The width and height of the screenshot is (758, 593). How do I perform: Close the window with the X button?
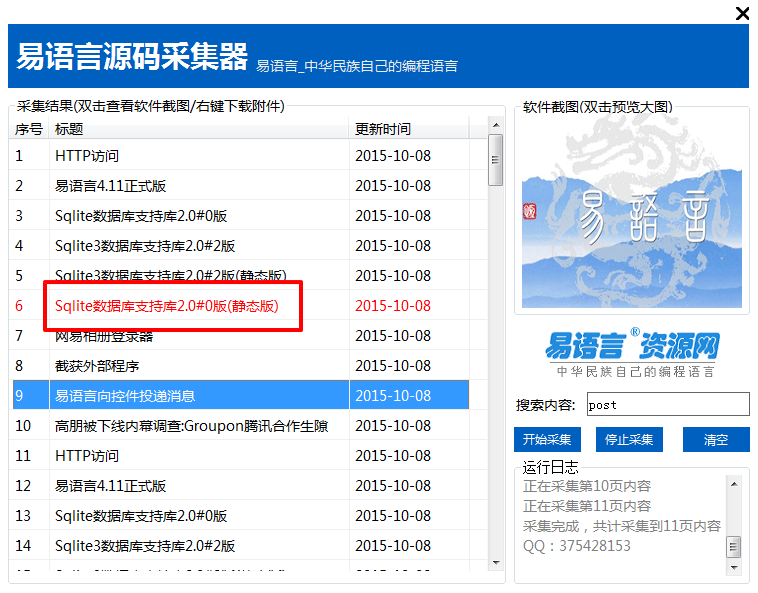[742, 13]
